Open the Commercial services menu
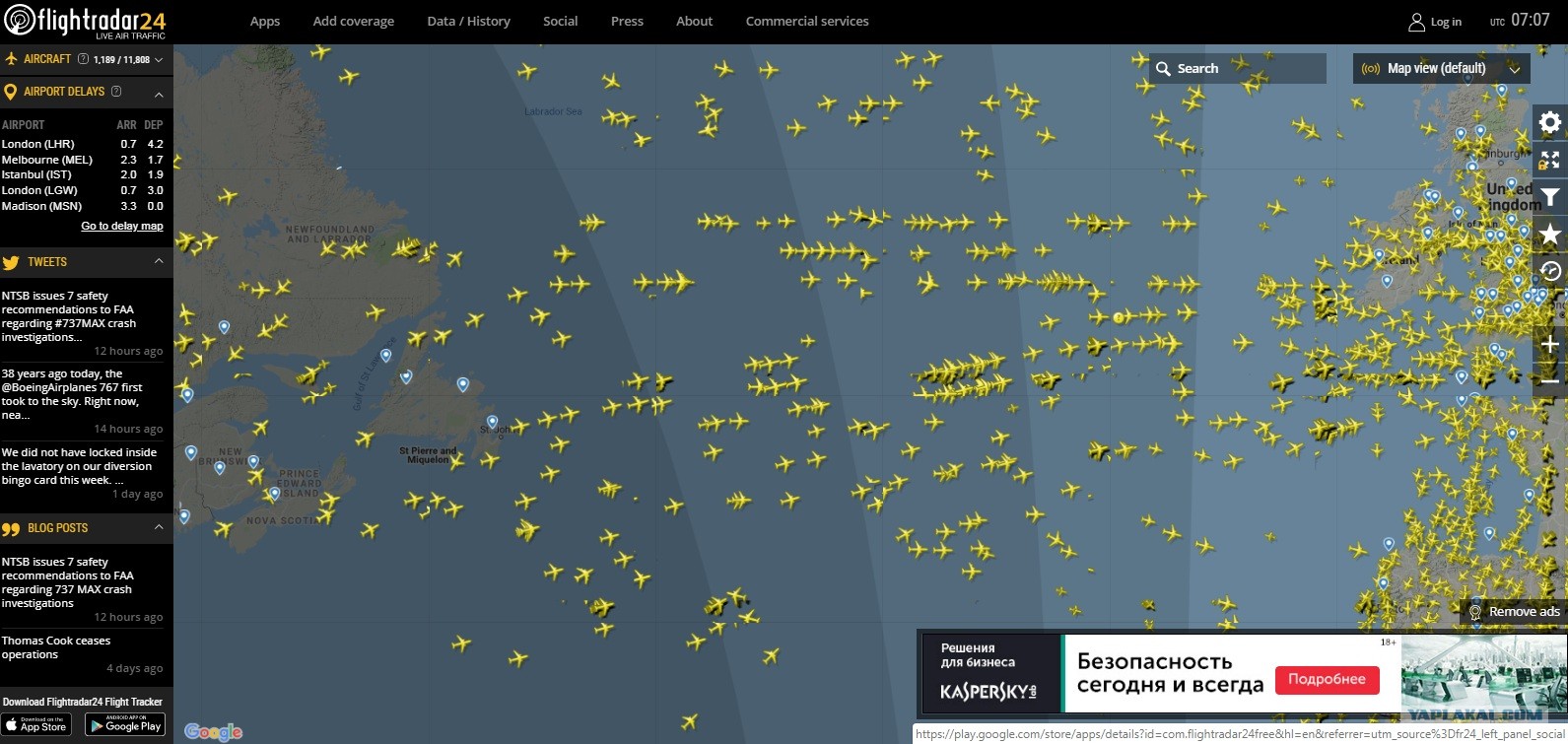 [x=807, y=22]
